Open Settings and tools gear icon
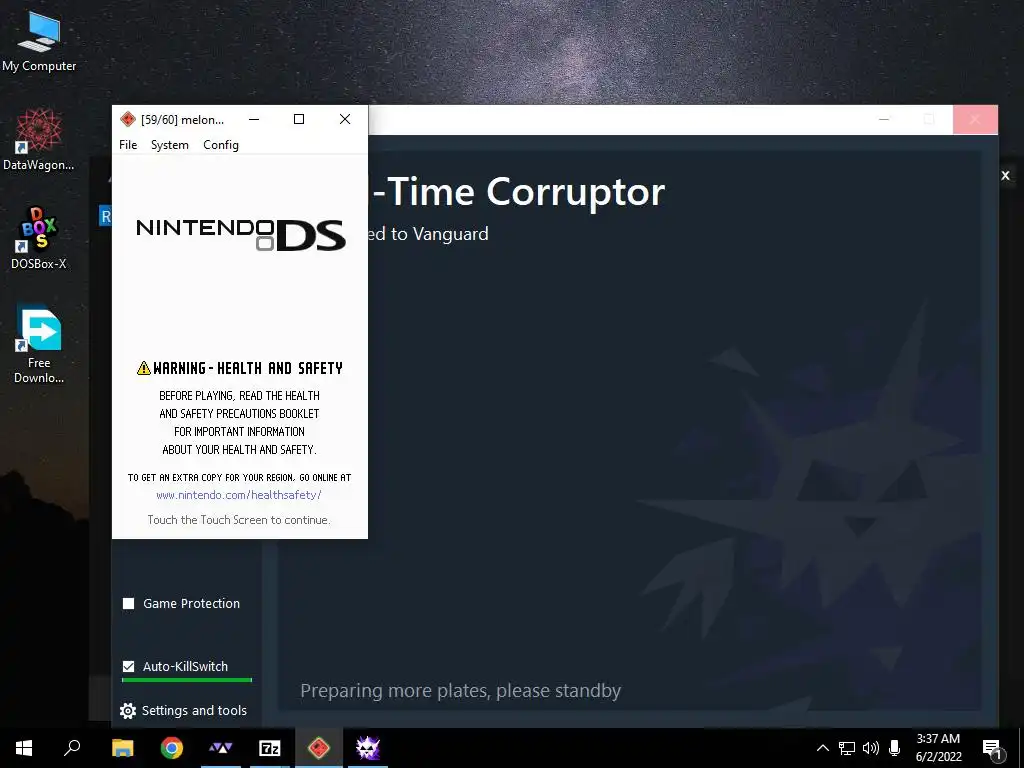Viewport: 1024px width, 768px height. pyautogui.click(x=128, y=711)
